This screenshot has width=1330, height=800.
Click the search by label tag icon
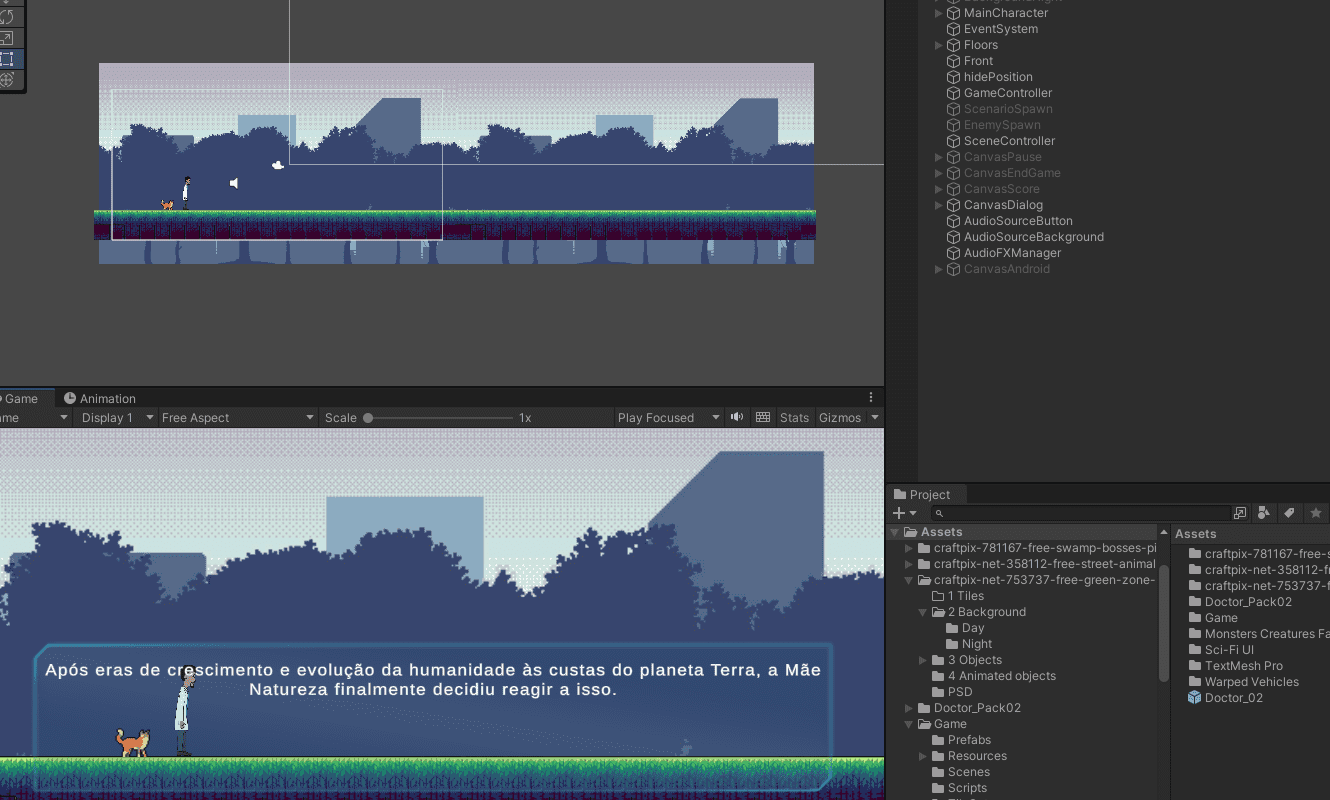click(1290, 513)
